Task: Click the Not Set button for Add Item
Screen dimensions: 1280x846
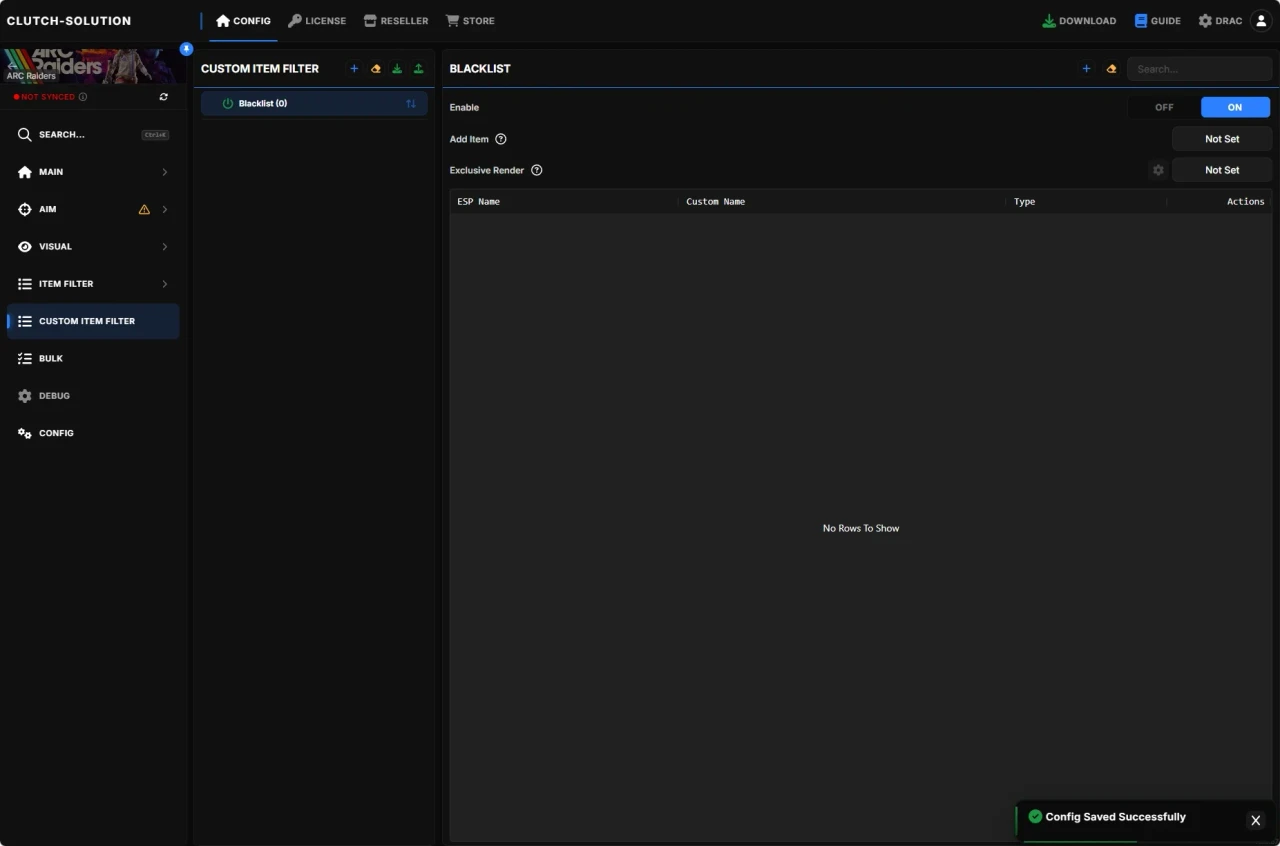Action: tap(1222, 139)
